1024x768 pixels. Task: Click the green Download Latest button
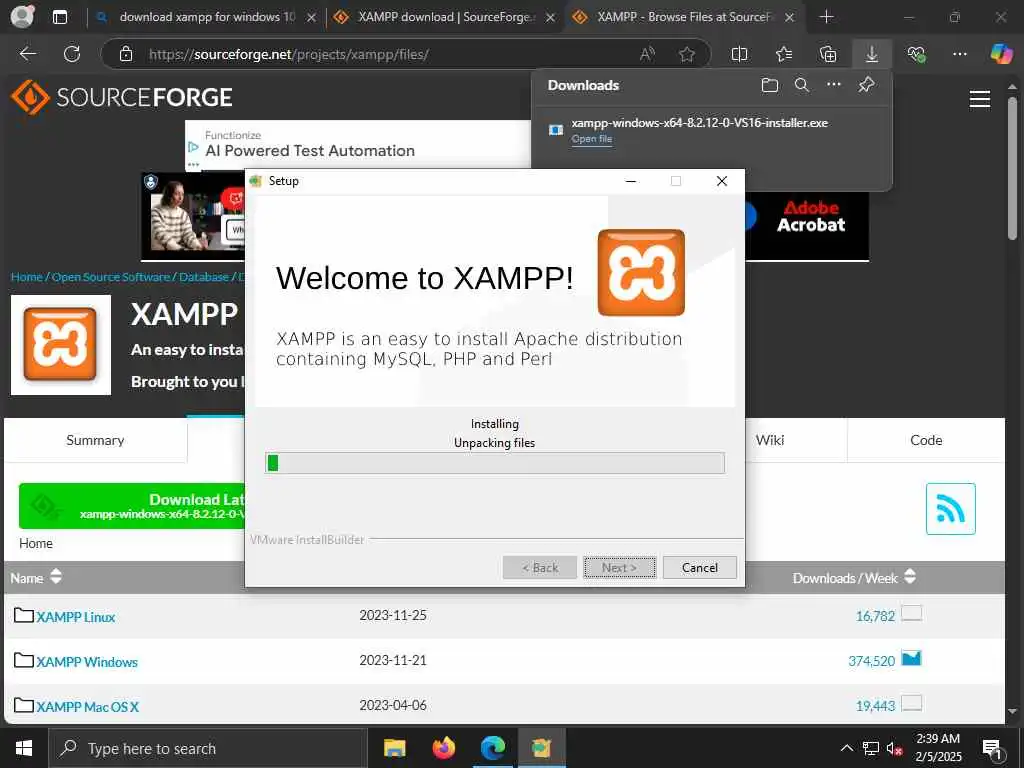[x=132, y=506]
